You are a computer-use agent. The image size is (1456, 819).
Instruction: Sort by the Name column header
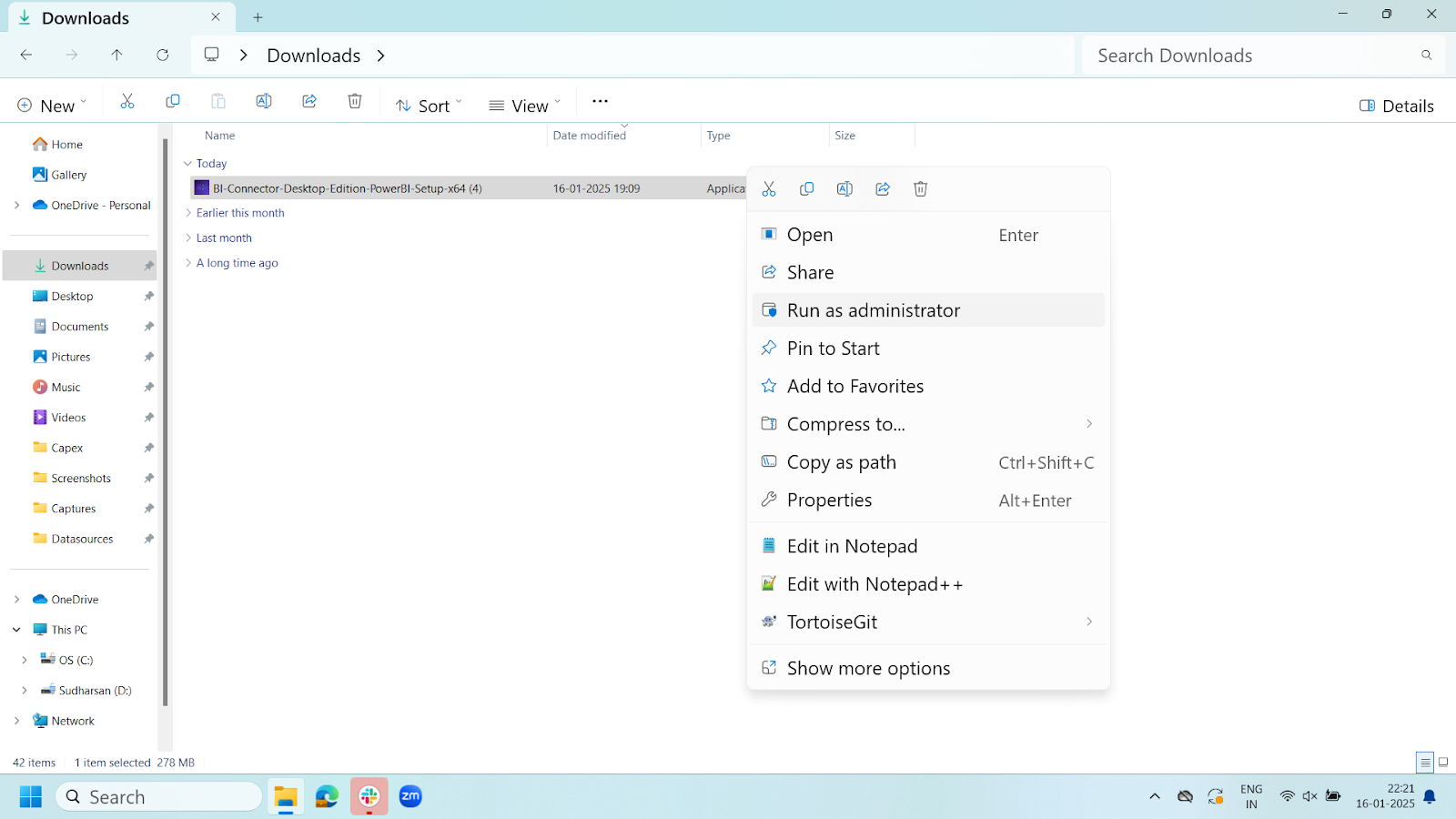point(220,136)
